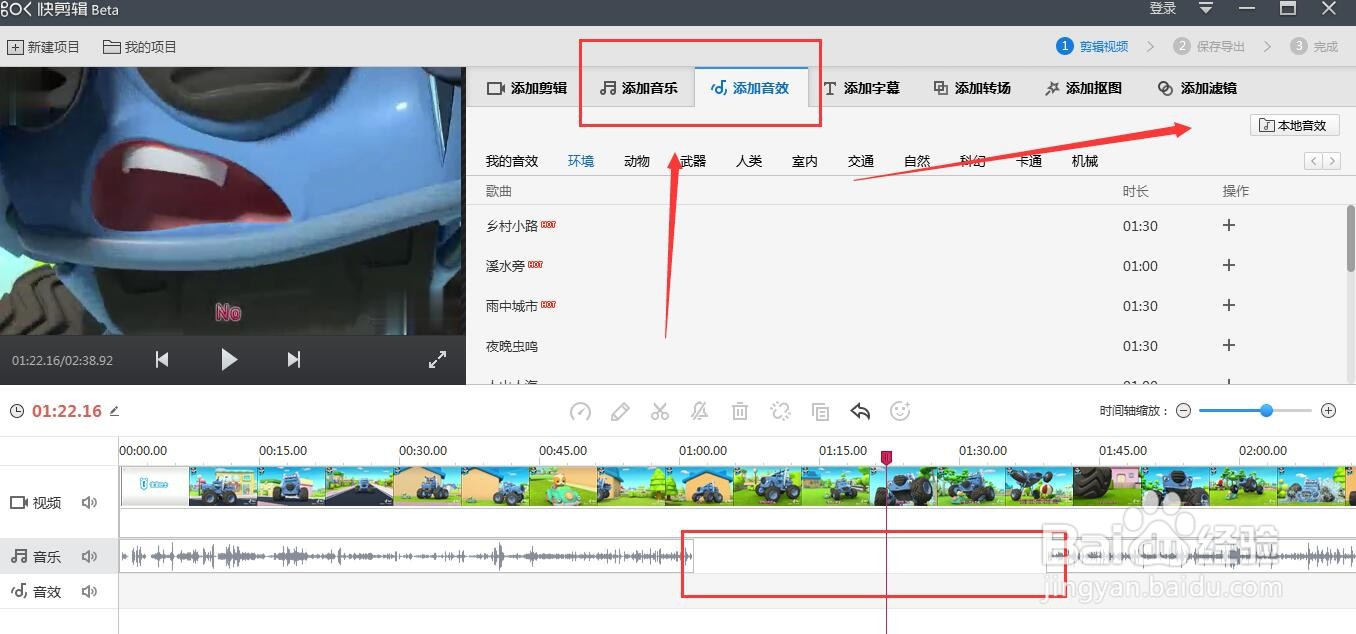Viewport: 1356px width, 634px height.
Task: Select 自然 nature category
Action: point(917,161)
